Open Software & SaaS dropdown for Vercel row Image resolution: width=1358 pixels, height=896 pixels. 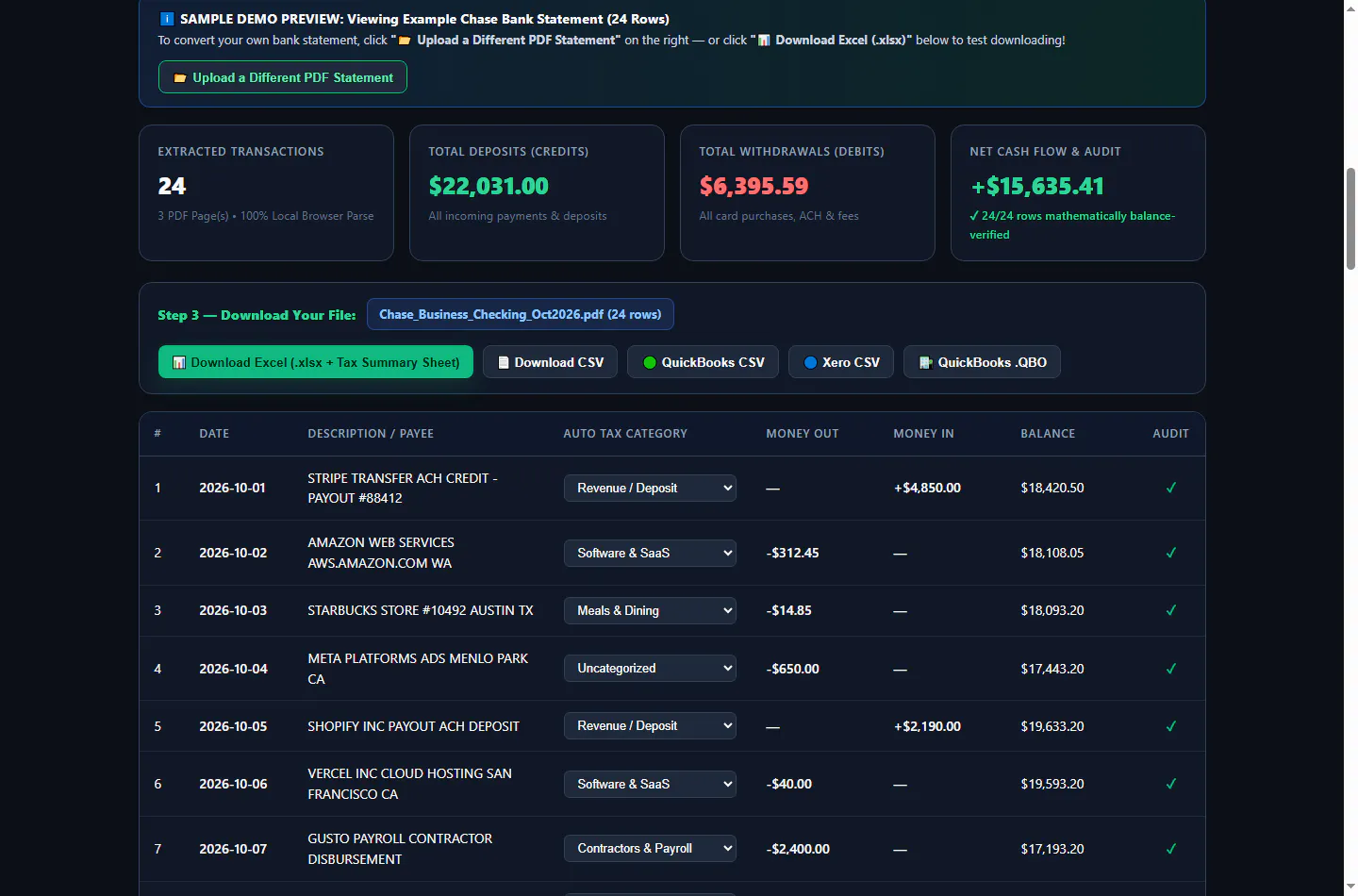click(650, 784)
